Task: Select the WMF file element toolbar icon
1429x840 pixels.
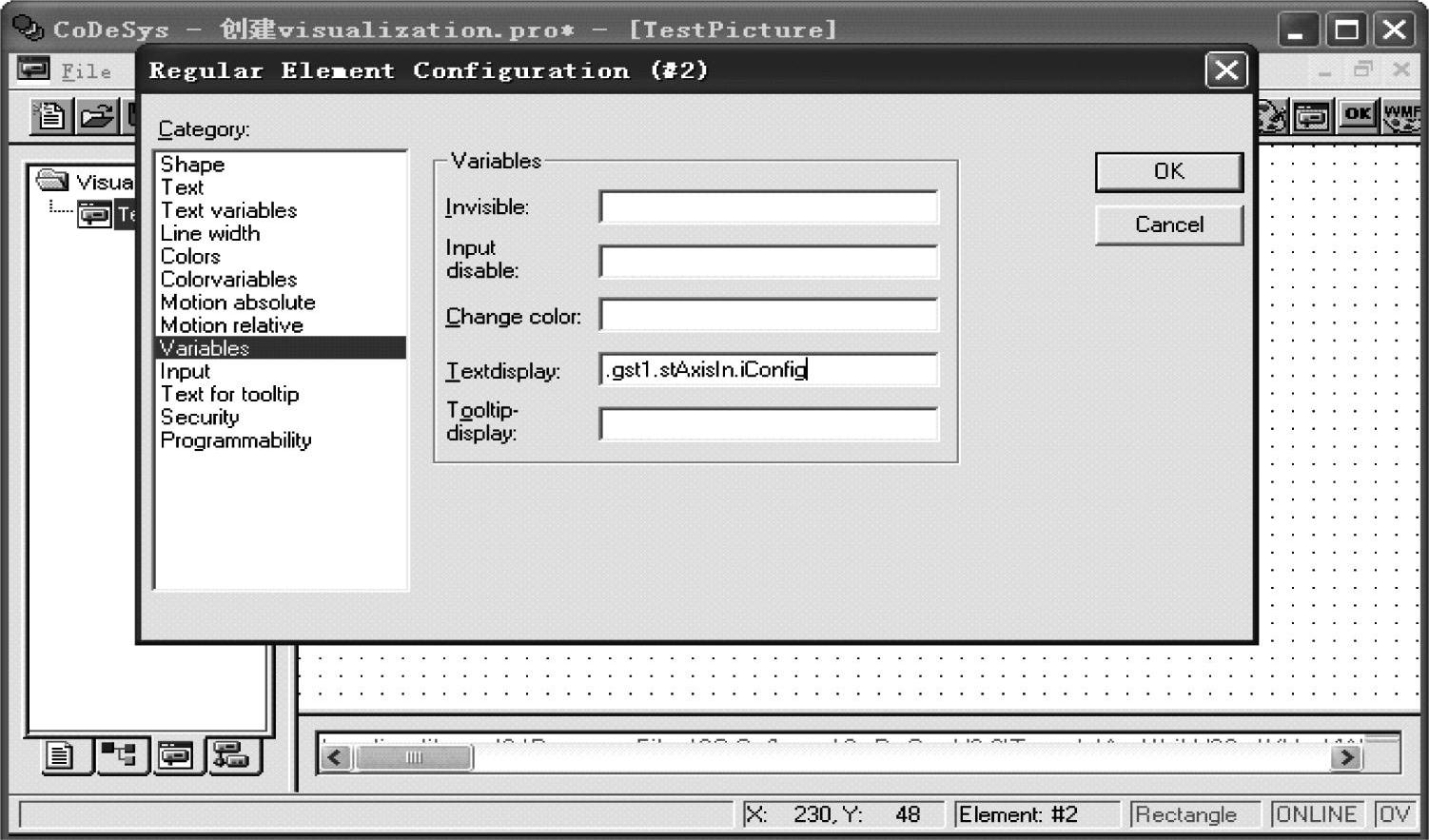Action: pyautogui.click(x=1402, y=117)
